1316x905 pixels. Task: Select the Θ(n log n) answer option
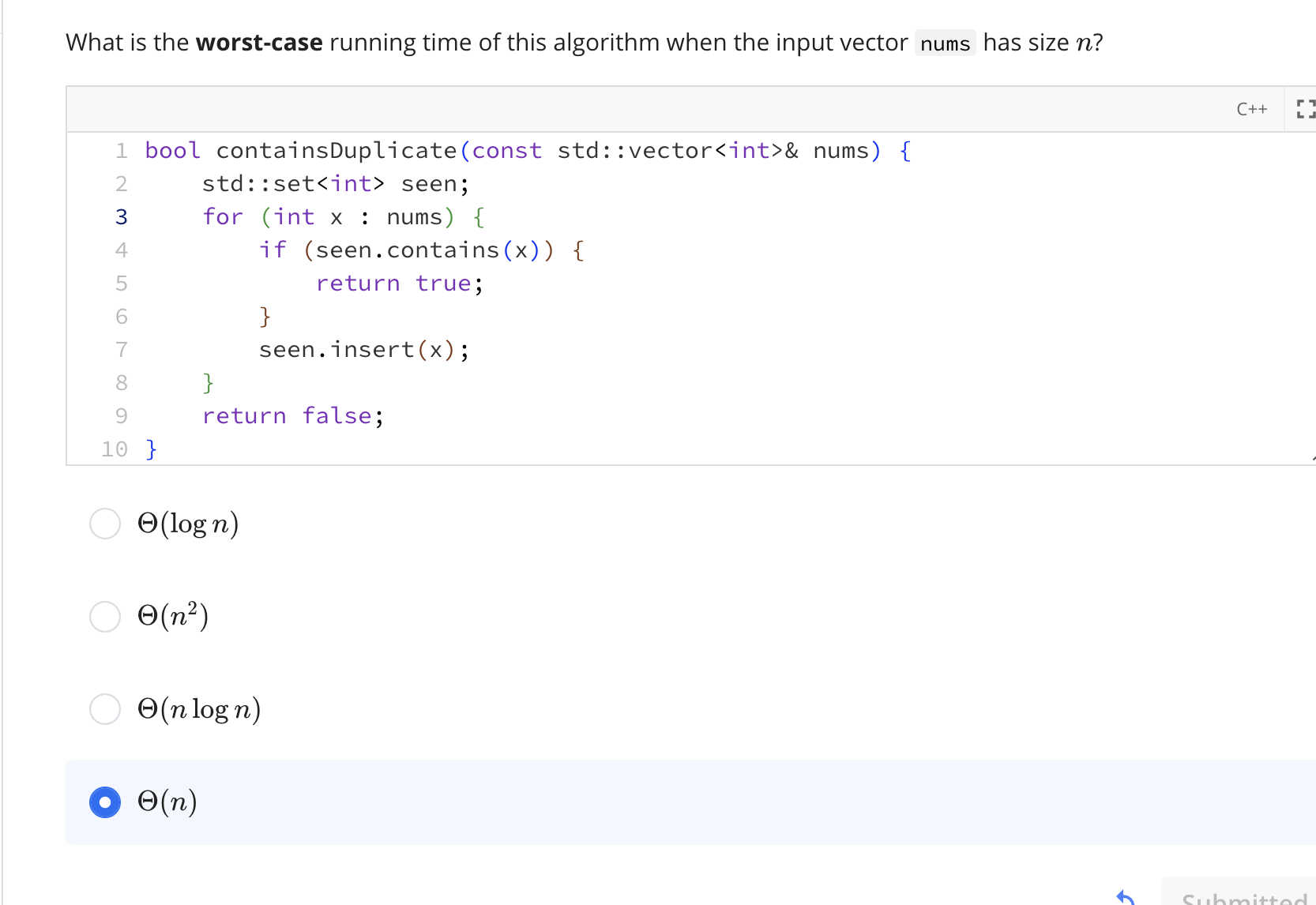pyautogui.click(x=105, y=709)
